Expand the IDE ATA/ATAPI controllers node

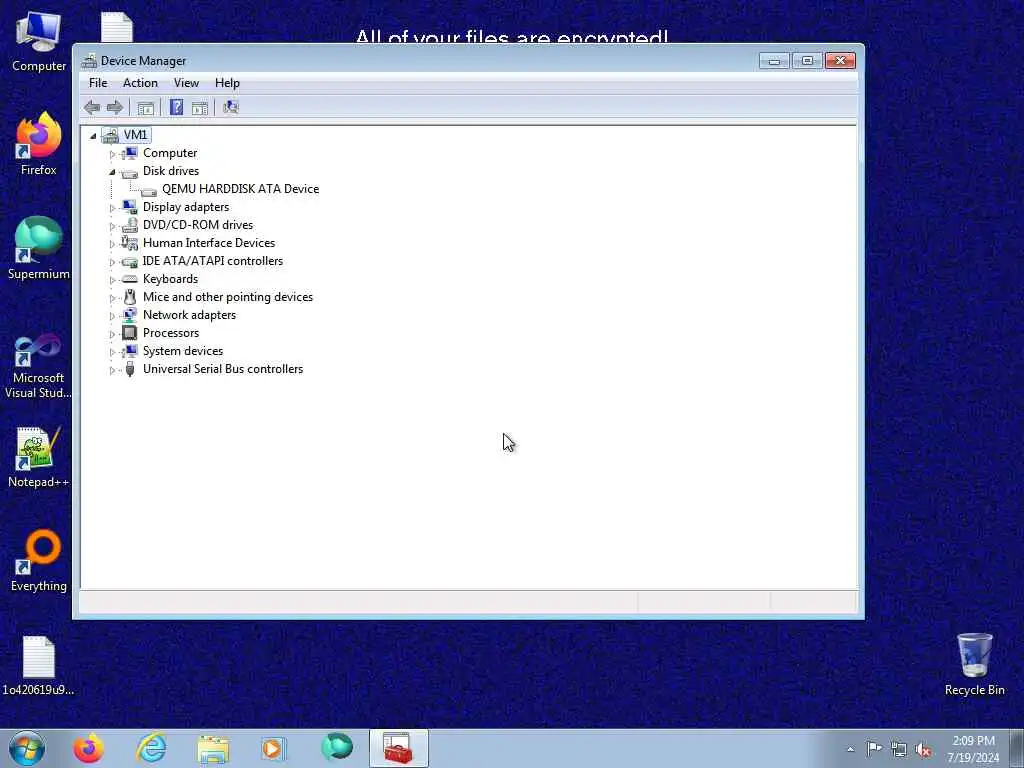click(x=112, y=262)
